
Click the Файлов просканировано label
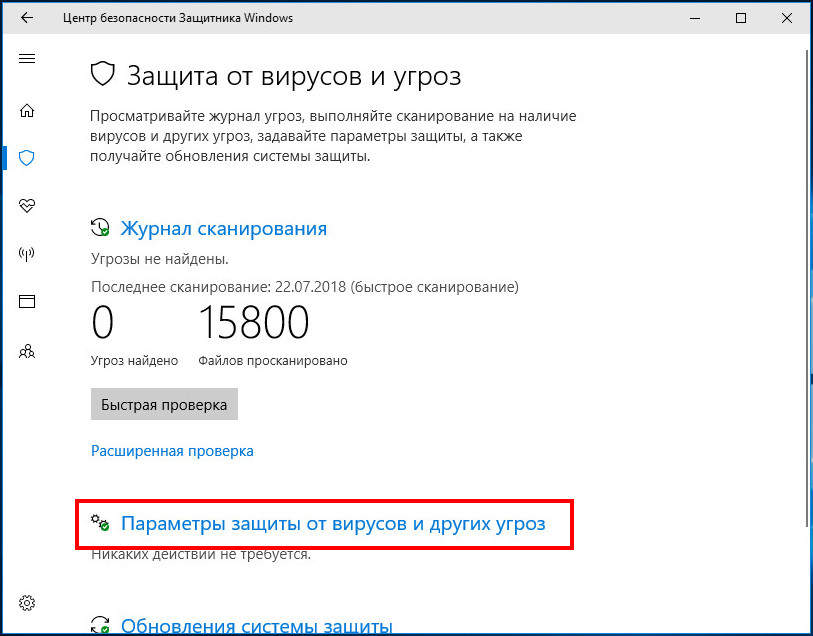click(273, 361)
